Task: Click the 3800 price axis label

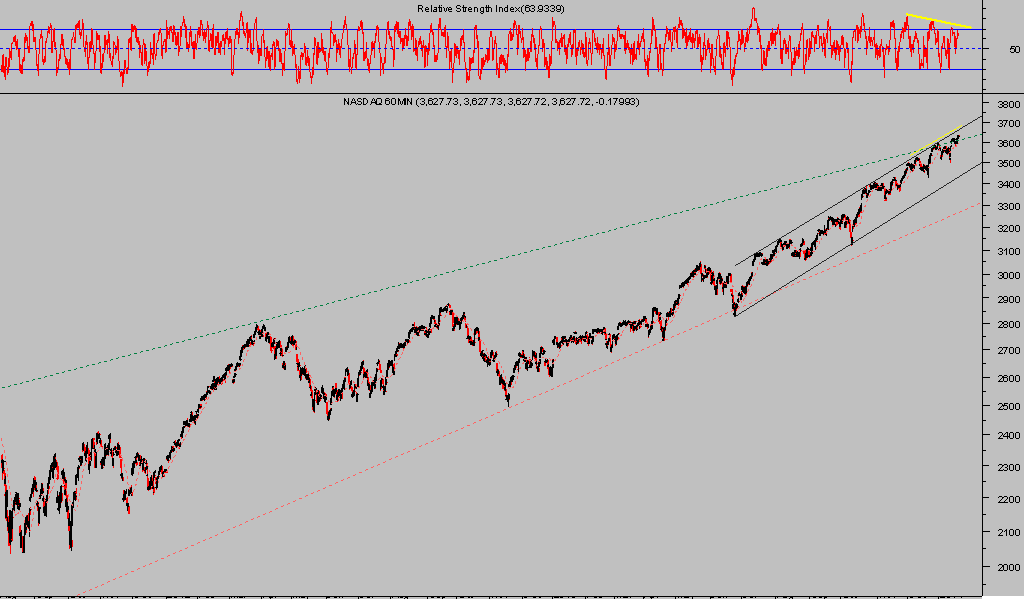Action: tap(1007, 104)
